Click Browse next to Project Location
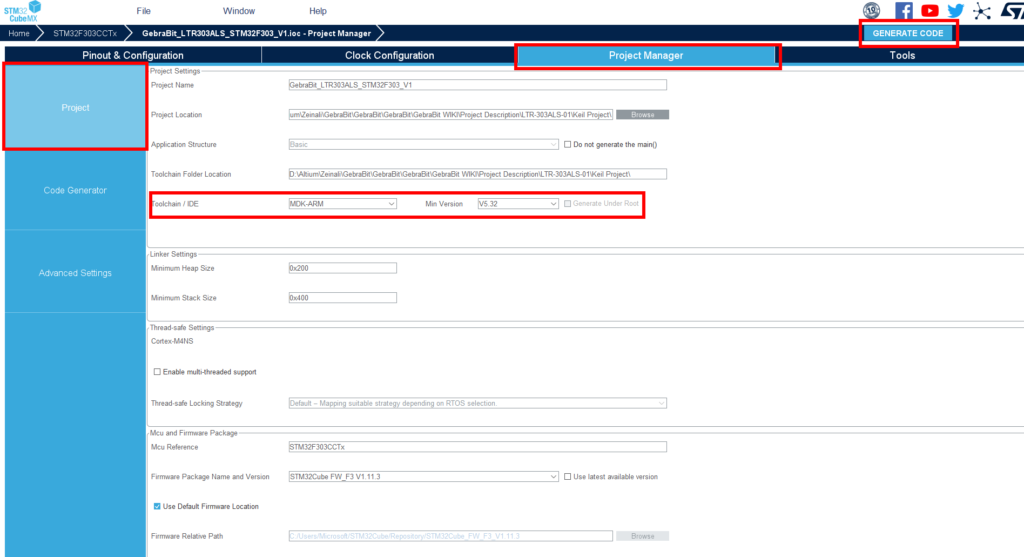Screen dimensions: 1024x557 [643, 114]
